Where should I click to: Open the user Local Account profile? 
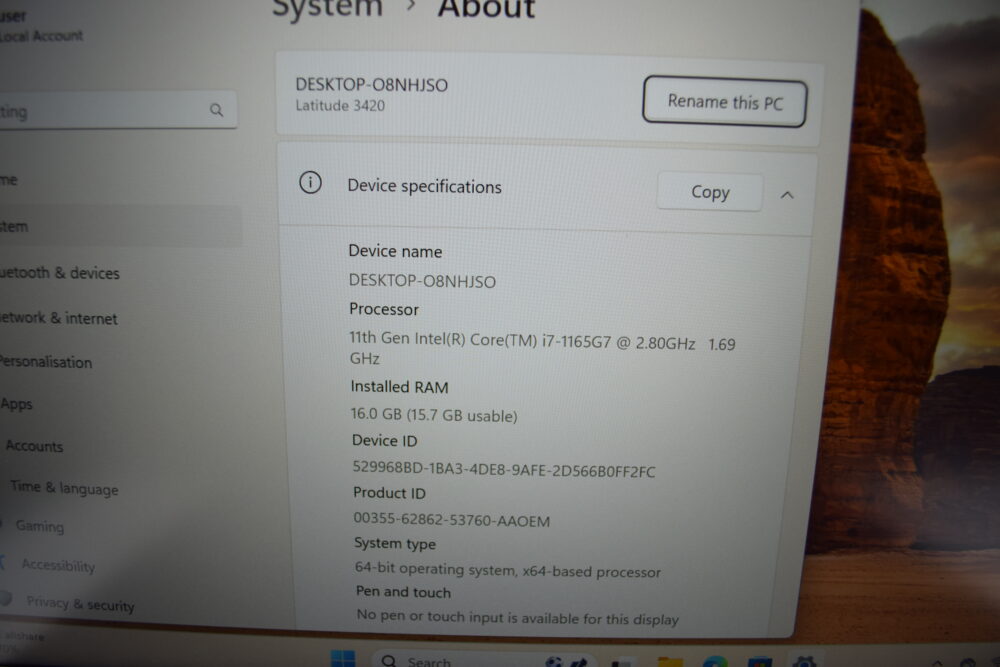pyautogui.click(x=42, y=26)
